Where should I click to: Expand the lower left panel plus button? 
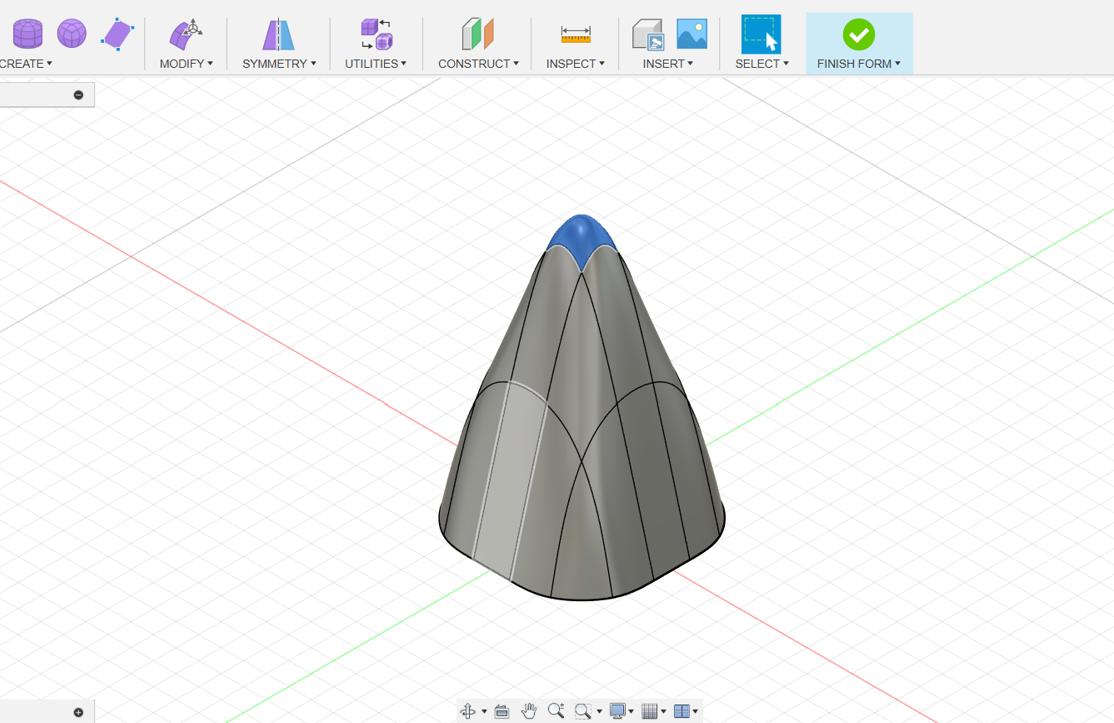pos(79,712)
